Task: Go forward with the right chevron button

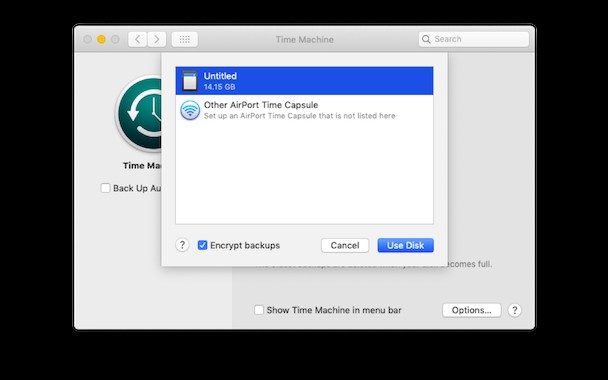Action: pyautogui.click(x=157, y=39)
